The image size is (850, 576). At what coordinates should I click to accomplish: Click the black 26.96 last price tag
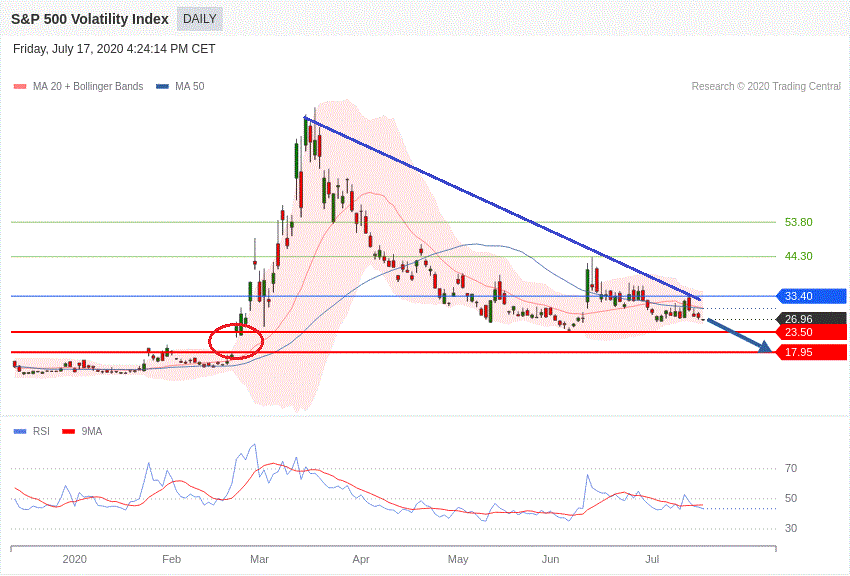pos(812,319)
